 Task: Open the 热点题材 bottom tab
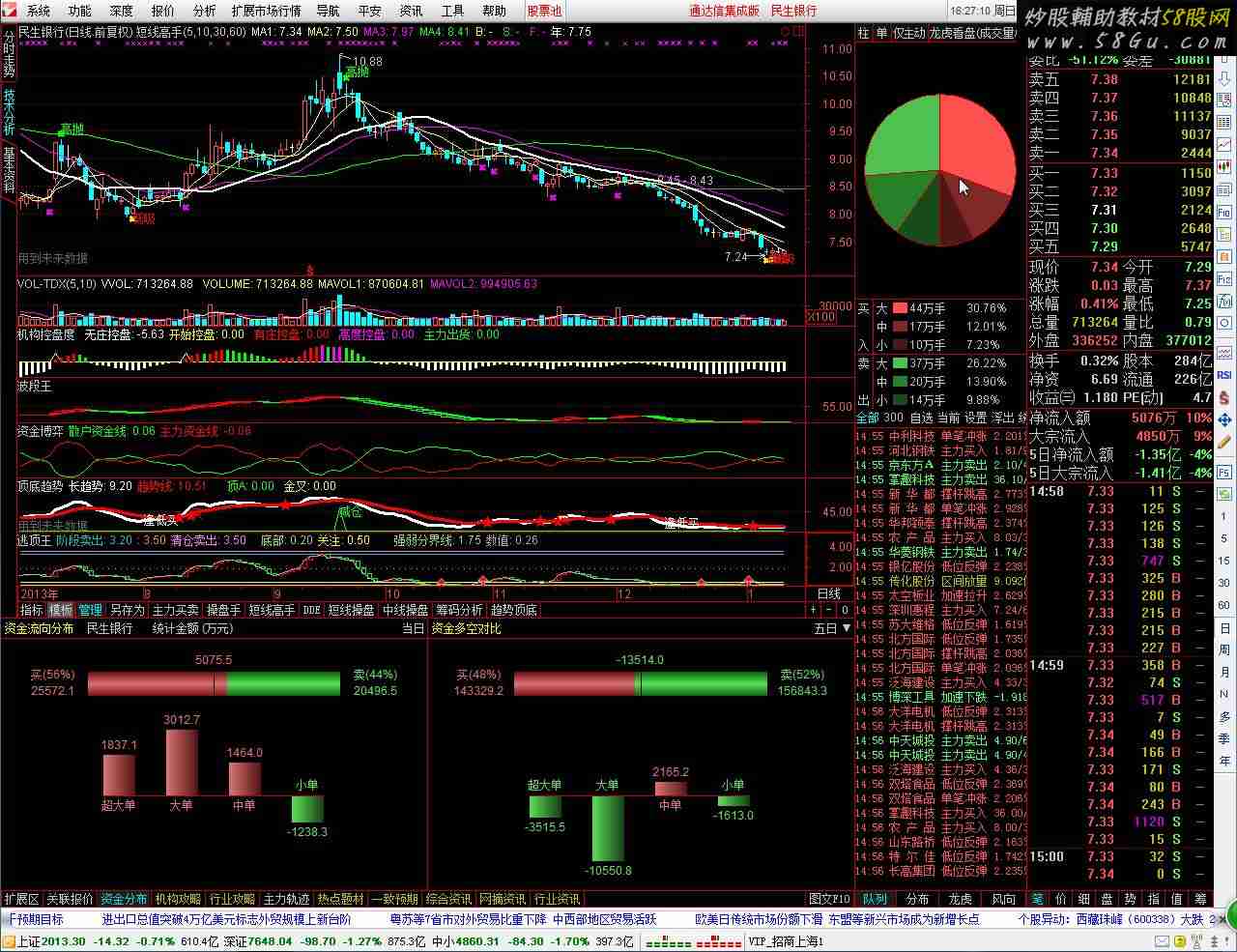[340, 899]
